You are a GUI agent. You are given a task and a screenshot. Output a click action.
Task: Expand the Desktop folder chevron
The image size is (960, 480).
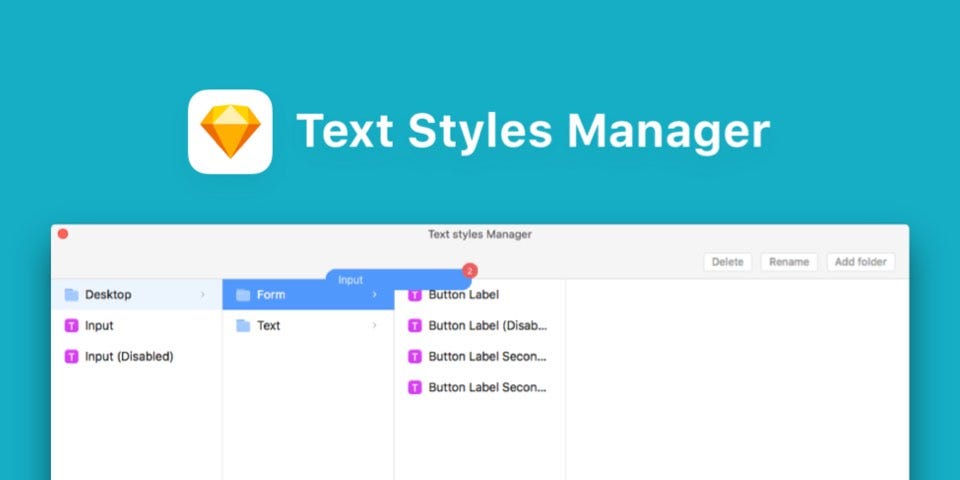203,295
